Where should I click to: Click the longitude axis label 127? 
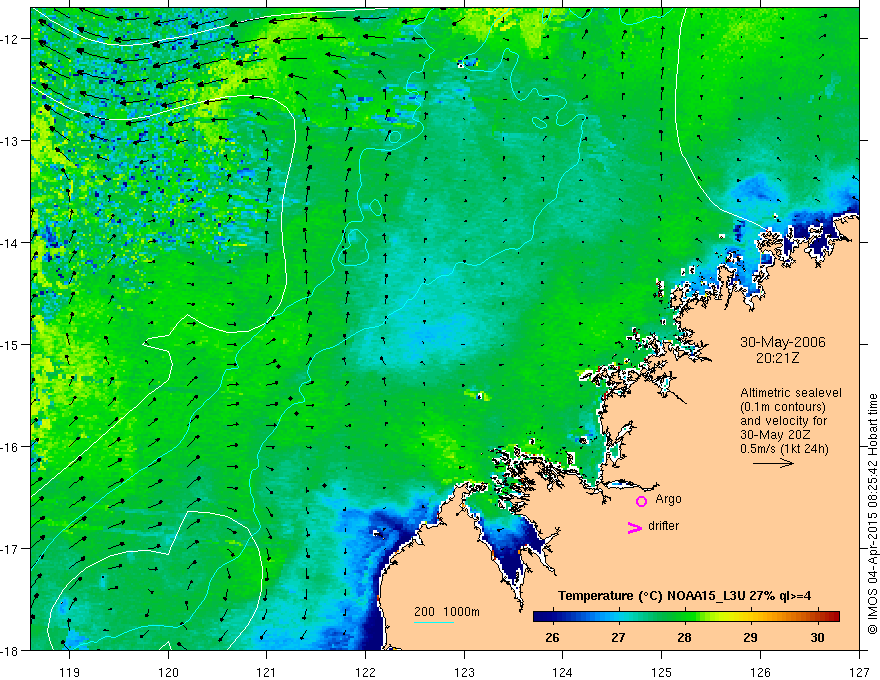pyautogui.click(x=859, y=672)
